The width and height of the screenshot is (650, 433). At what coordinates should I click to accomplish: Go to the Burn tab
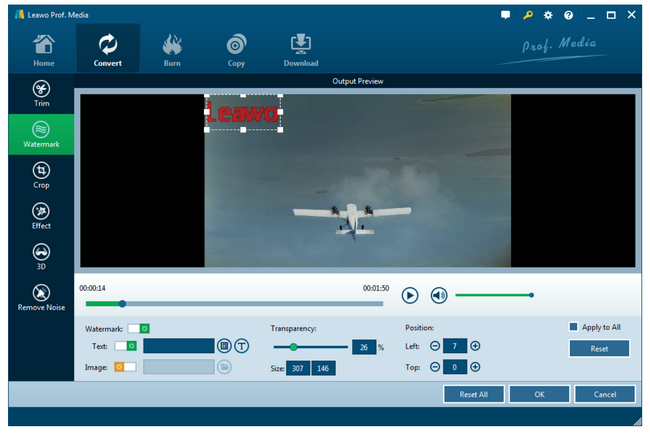[x=171, y=49]
